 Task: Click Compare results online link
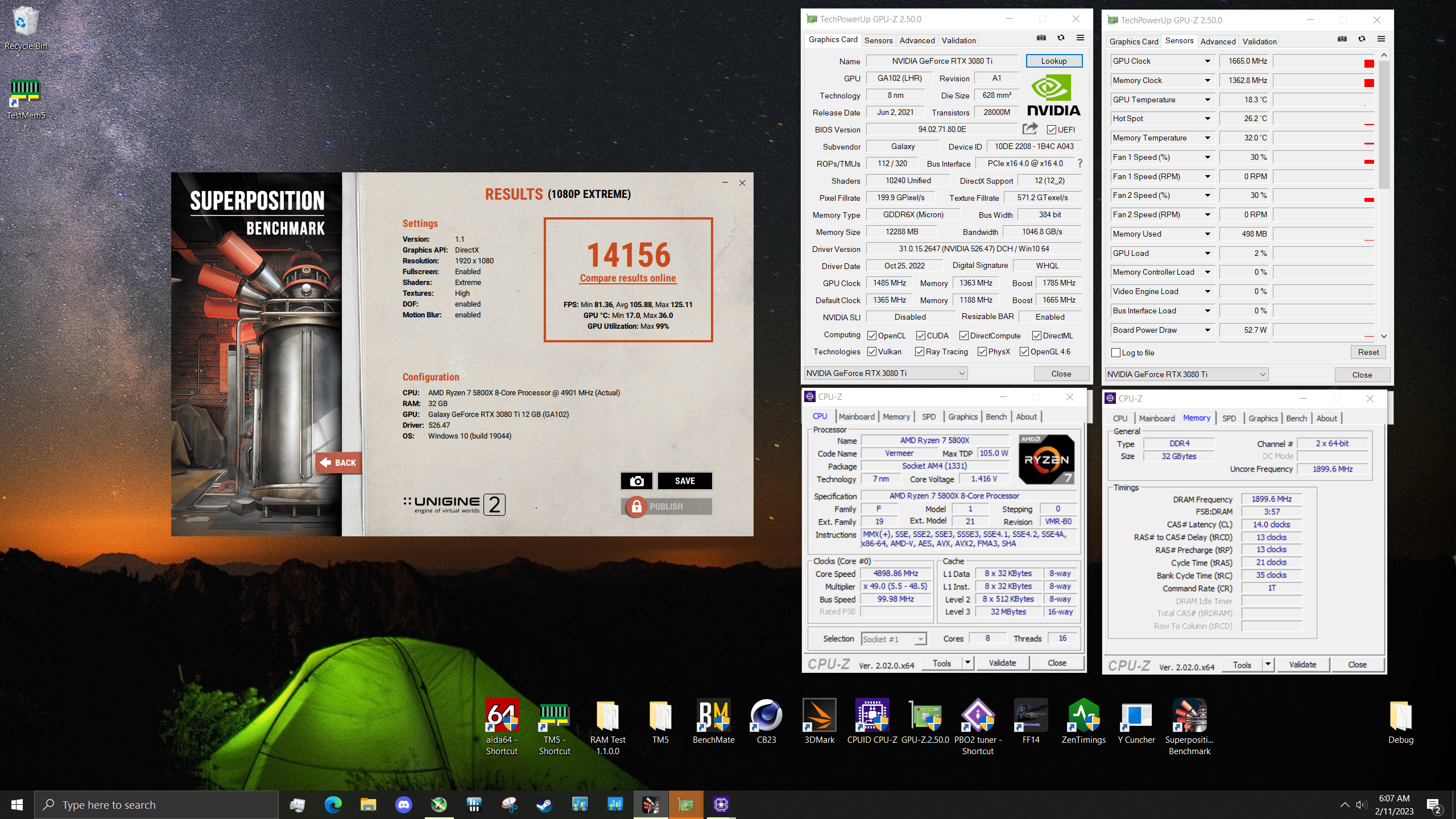point(628,278)
